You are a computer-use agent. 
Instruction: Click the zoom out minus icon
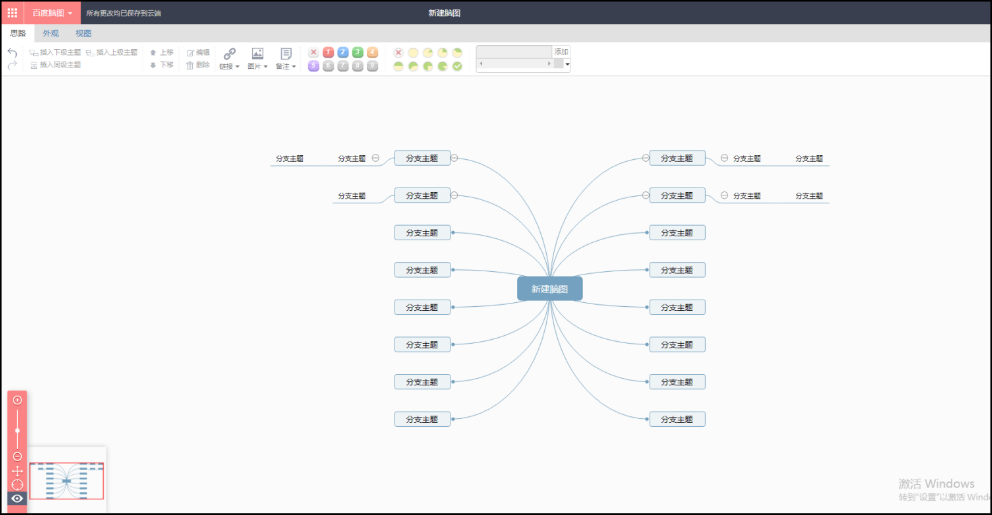[x=17, y=456]
